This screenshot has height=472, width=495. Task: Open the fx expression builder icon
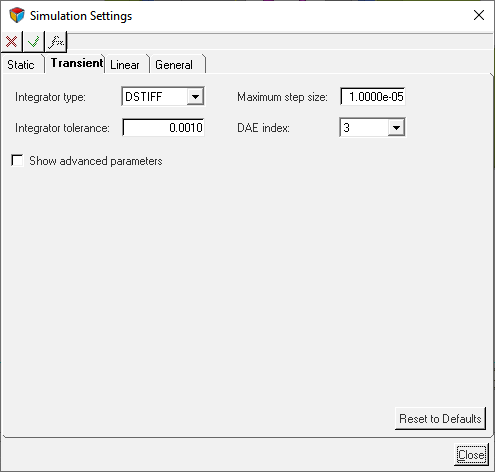point(56,42)
